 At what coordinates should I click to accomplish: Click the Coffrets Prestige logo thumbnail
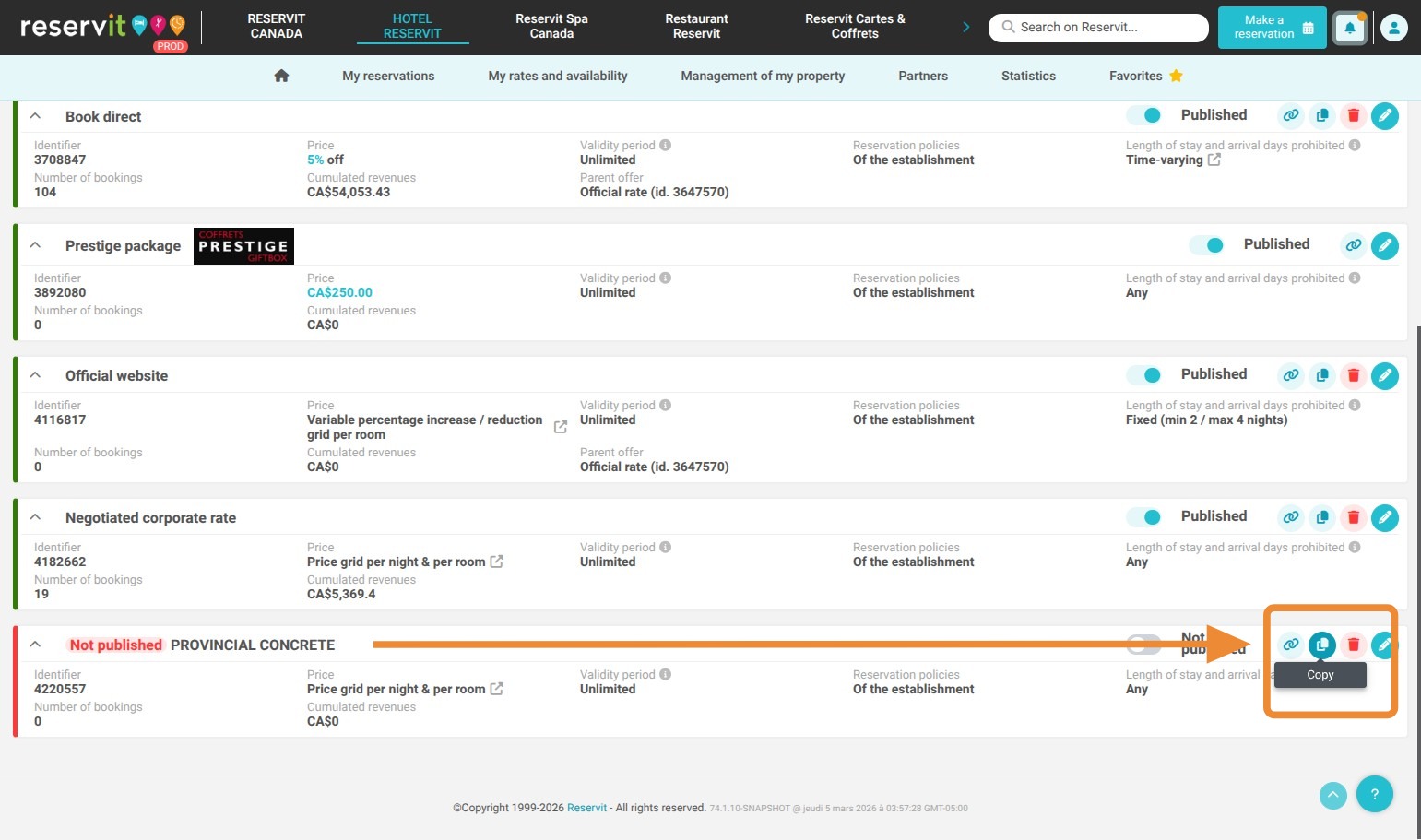coord(243,246)
